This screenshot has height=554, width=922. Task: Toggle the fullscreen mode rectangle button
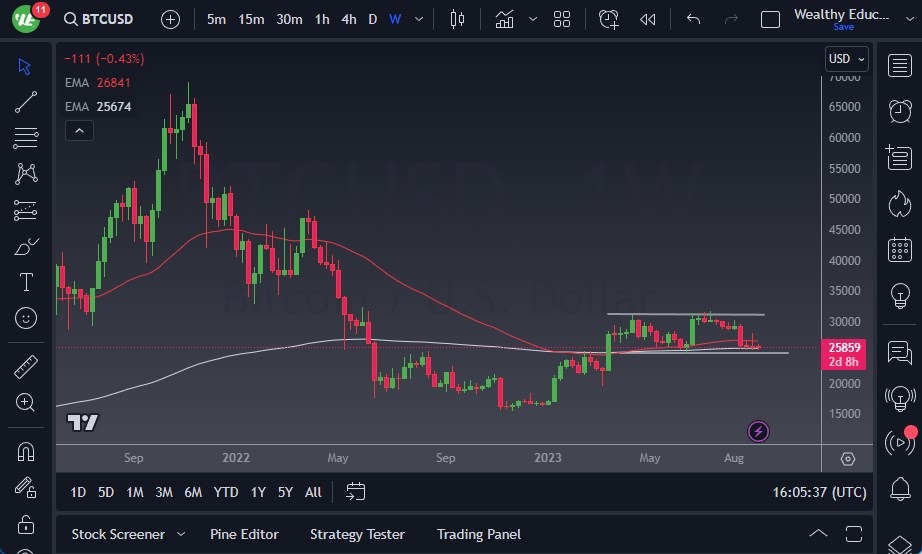point(770,19)
